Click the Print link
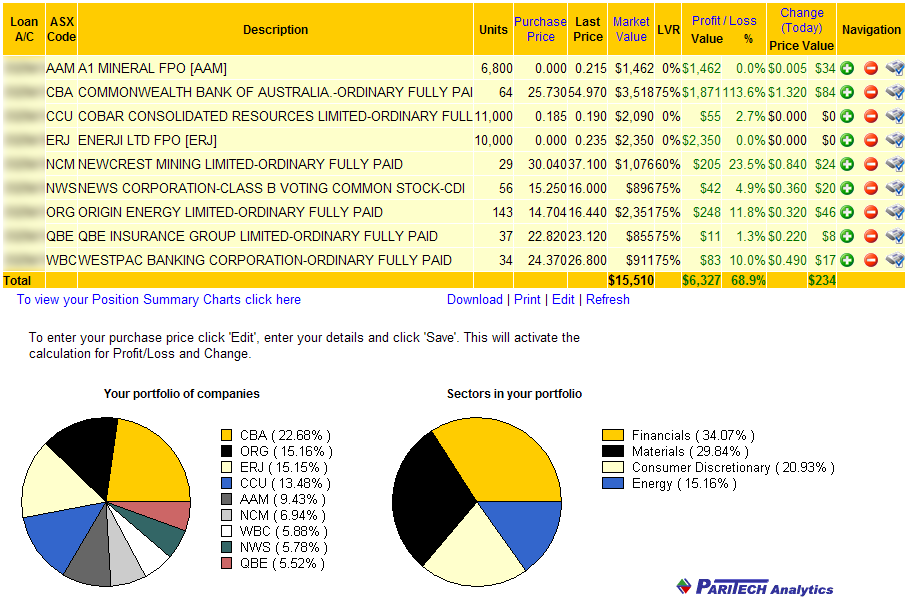Image resolution: width=907 pixels, height=599 pixels. point(527,300)
